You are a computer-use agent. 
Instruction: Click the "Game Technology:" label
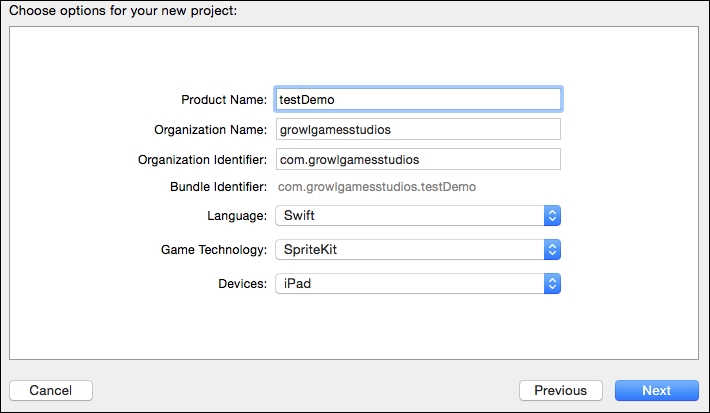(x=214, y=250)
